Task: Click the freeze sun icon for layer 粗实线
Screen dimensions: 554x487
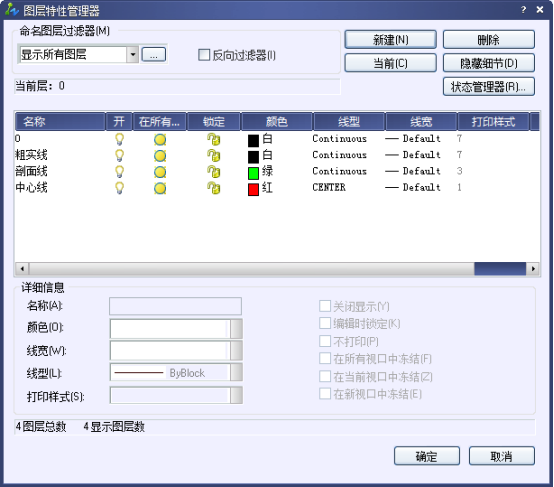Action: (160, 156)
